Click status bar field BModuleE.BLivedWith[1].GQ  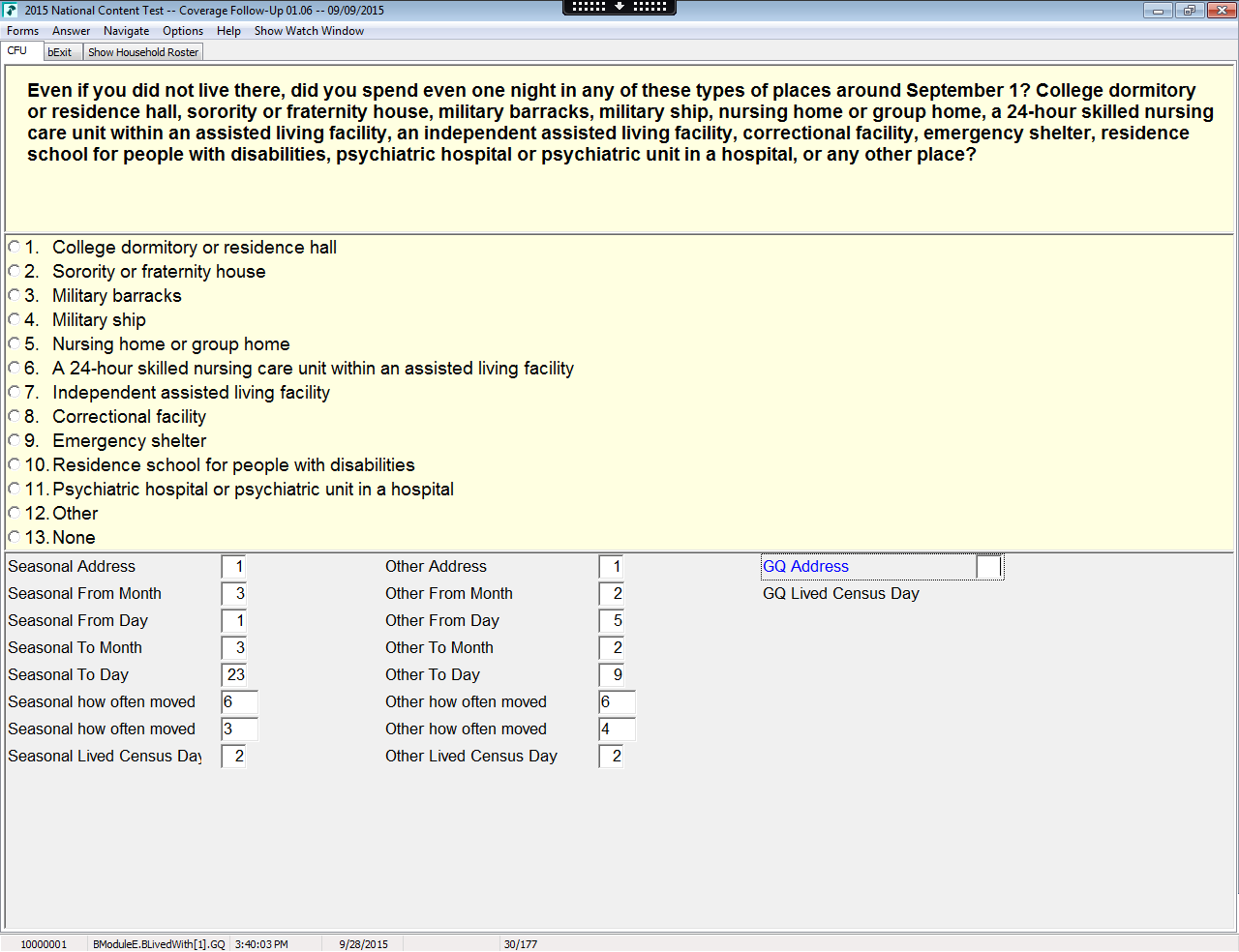pos(159,944)
